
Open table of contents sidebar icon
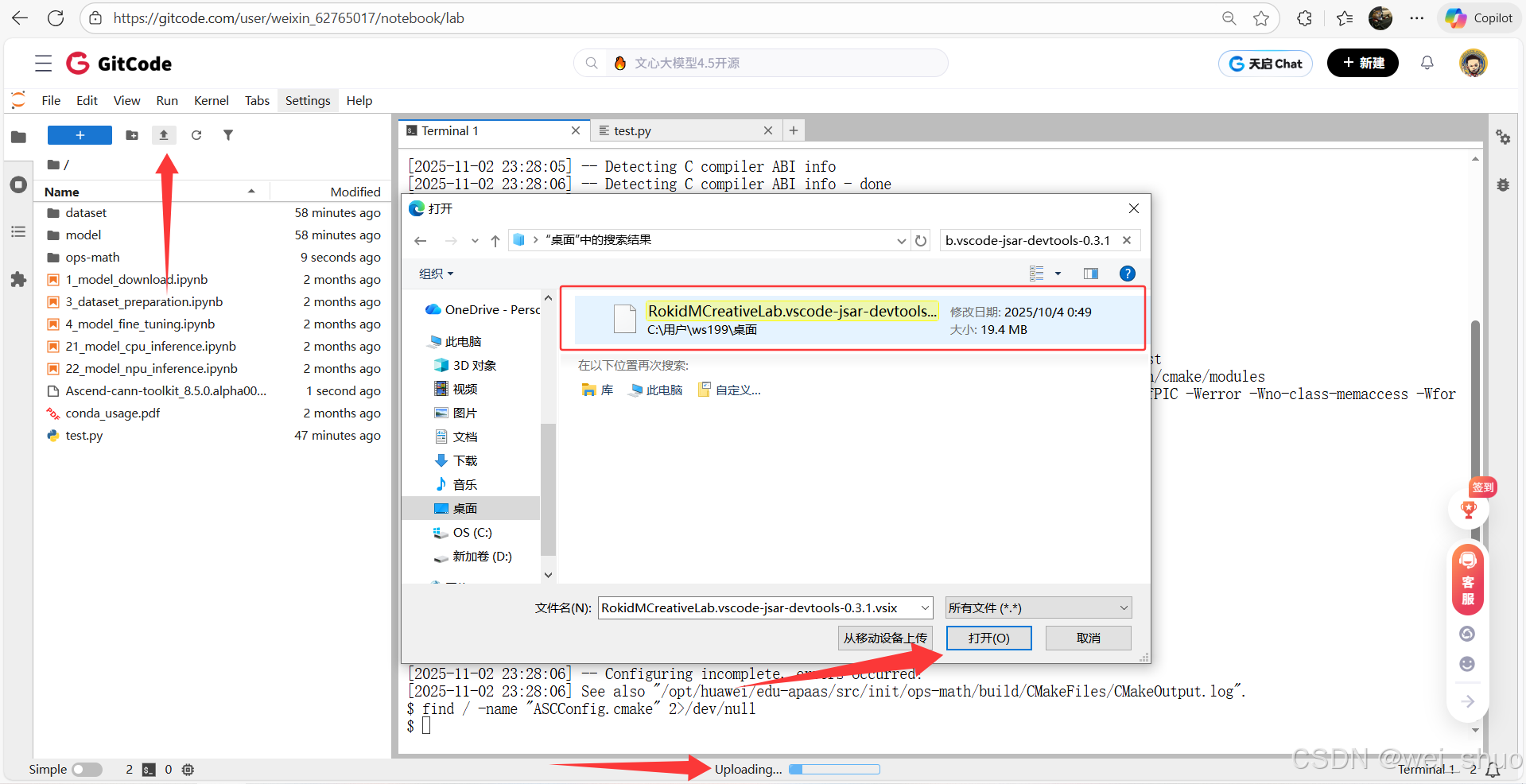[18, 232]
